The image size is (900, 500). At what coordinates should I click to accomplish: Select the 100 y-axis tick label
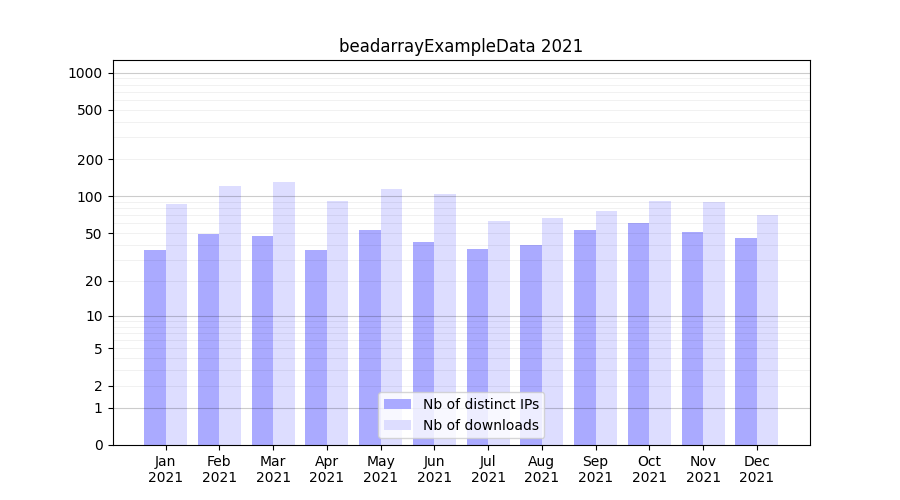pyautogui.click(x=90, y=197)
